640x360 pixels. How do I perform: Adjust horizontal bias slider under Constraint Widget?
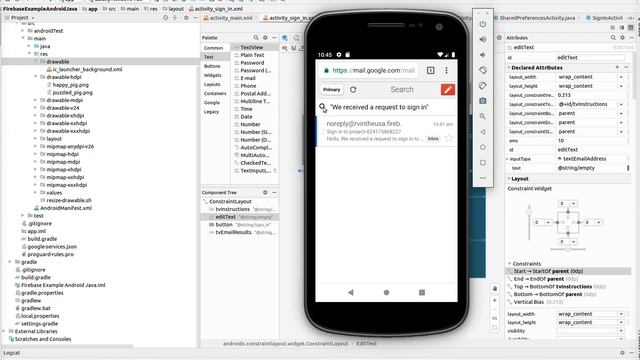(x=568, y=249)
